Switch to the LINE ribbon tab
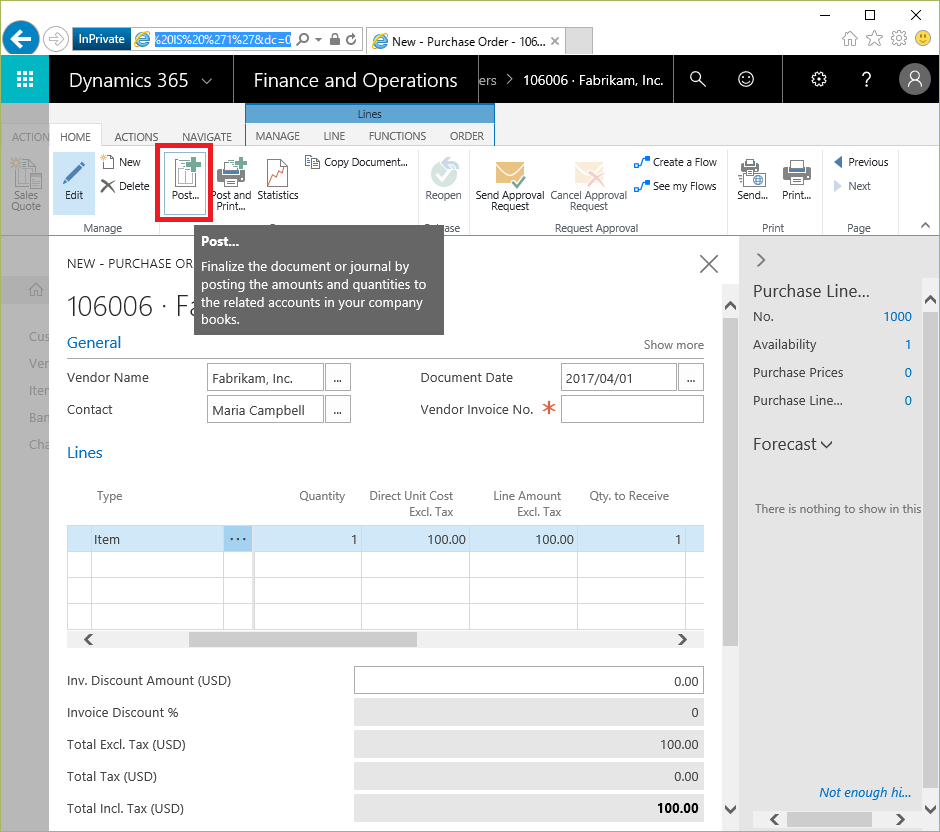 click(x=334, y=136)
